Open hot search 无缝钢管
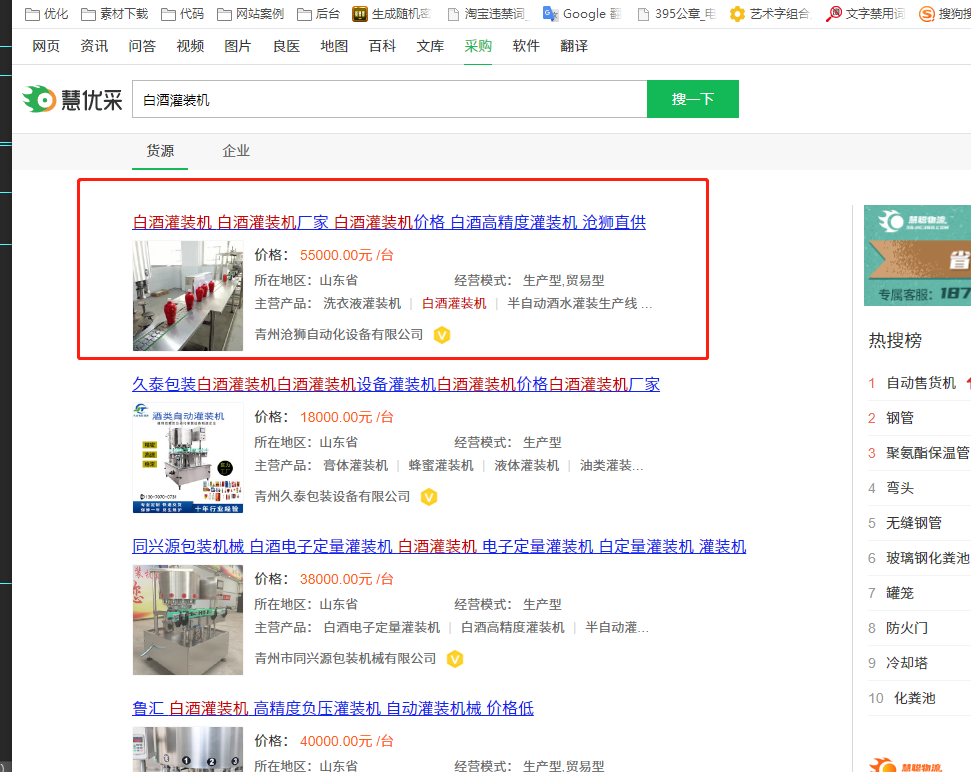The image size is (971, 772). (x=914, y=523)
